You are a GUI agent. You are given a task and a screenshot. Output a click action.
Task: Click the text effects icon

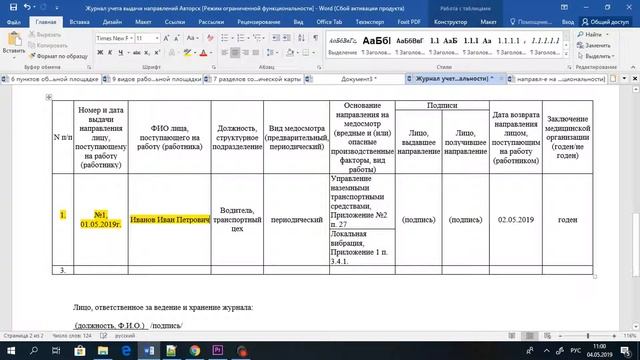pos(172,53)
